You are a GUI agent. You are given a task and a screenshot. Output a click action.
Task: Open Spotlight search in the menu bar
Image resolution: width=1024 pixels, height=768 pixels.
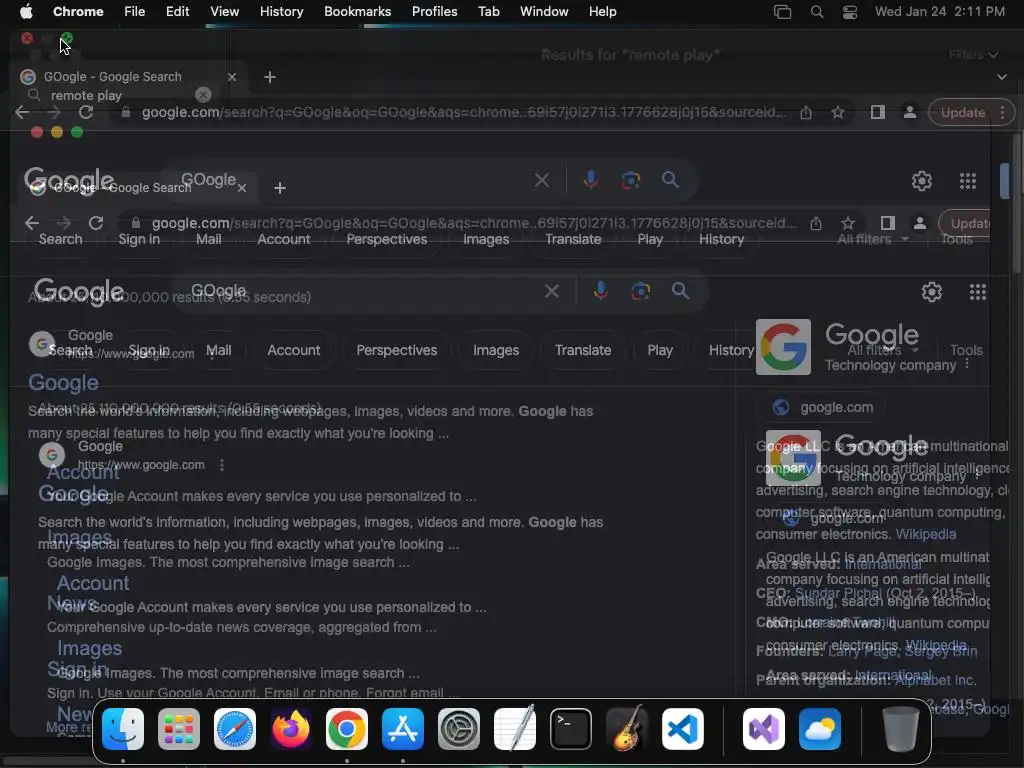(x=816, y=12)
